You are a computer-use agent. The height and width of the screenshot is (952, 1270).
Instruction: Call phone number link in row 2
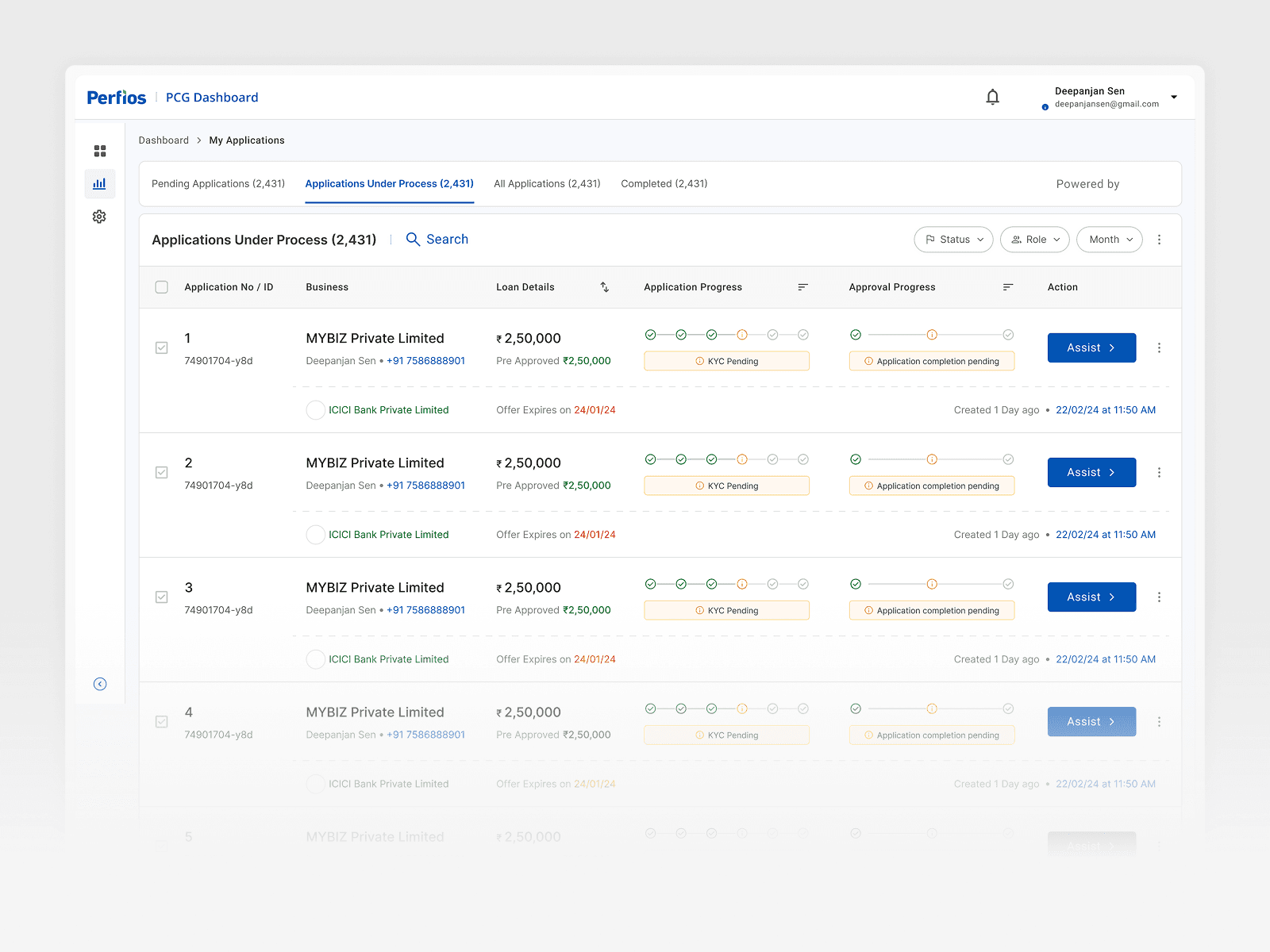(426, 486)
